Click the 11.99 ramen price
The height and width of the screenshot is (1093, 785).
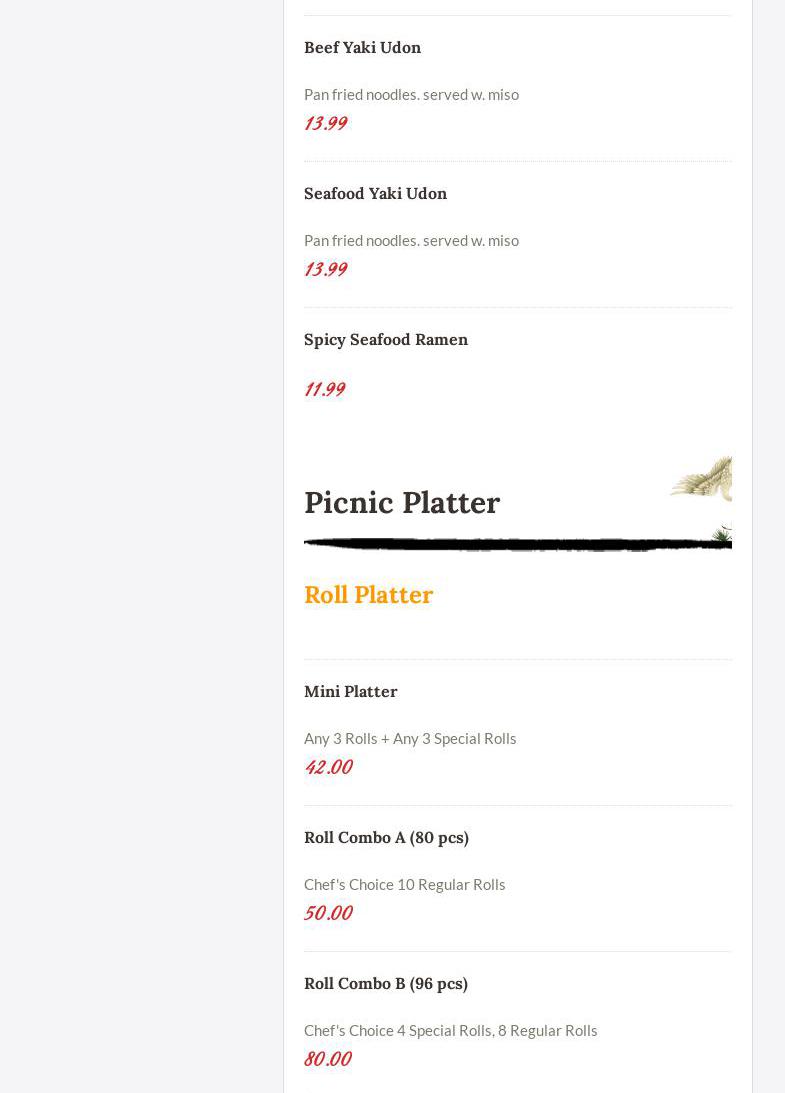324,388
